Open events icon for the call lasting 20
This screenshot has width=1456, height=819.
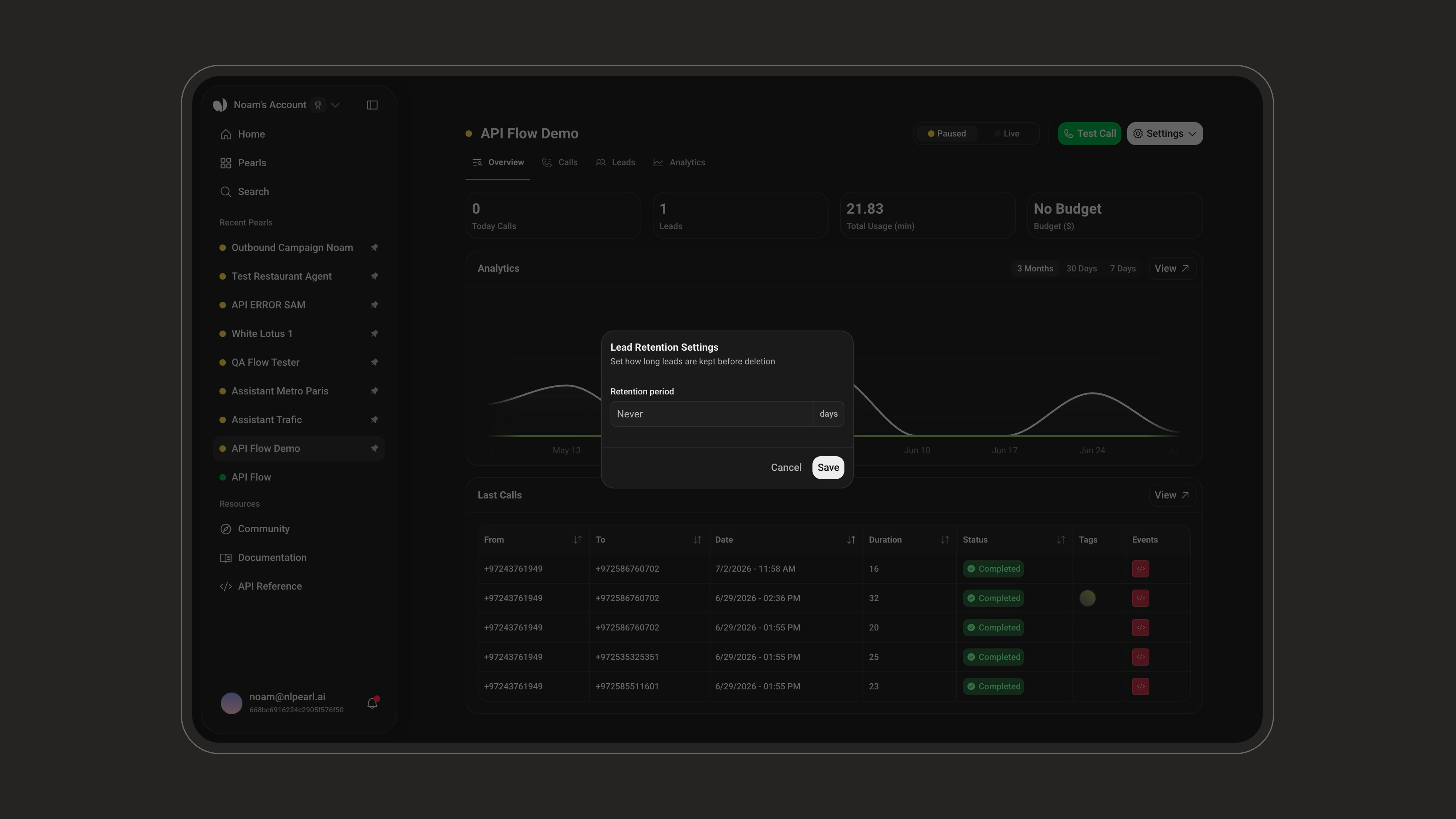[1140, 627]
